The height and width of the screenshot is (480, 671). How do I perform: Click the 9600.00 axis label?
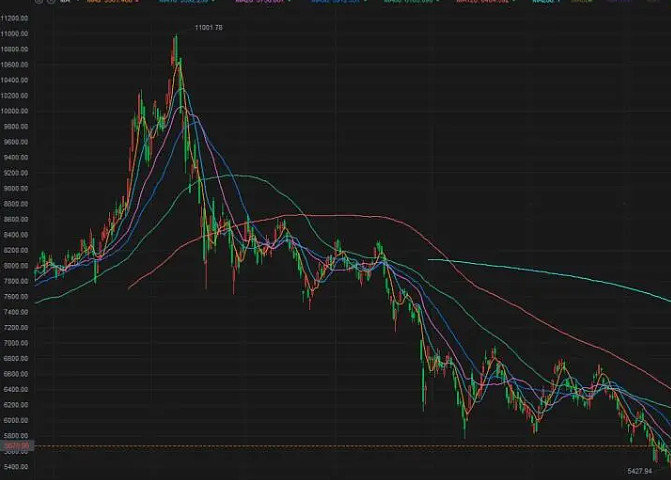(x=16, y=142)
